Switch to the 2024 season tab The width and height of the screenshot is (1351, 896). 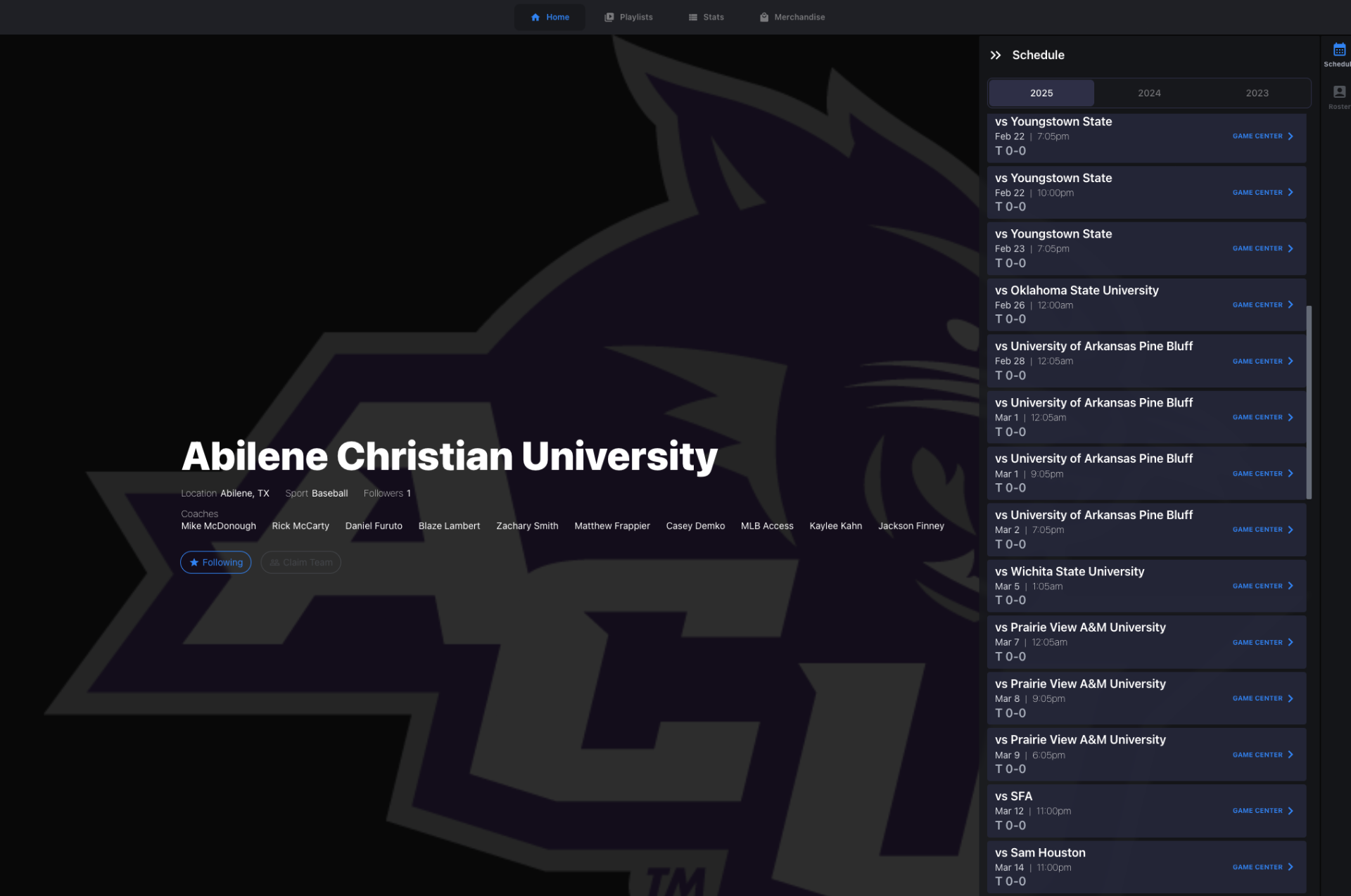(x=1149, y=93)
